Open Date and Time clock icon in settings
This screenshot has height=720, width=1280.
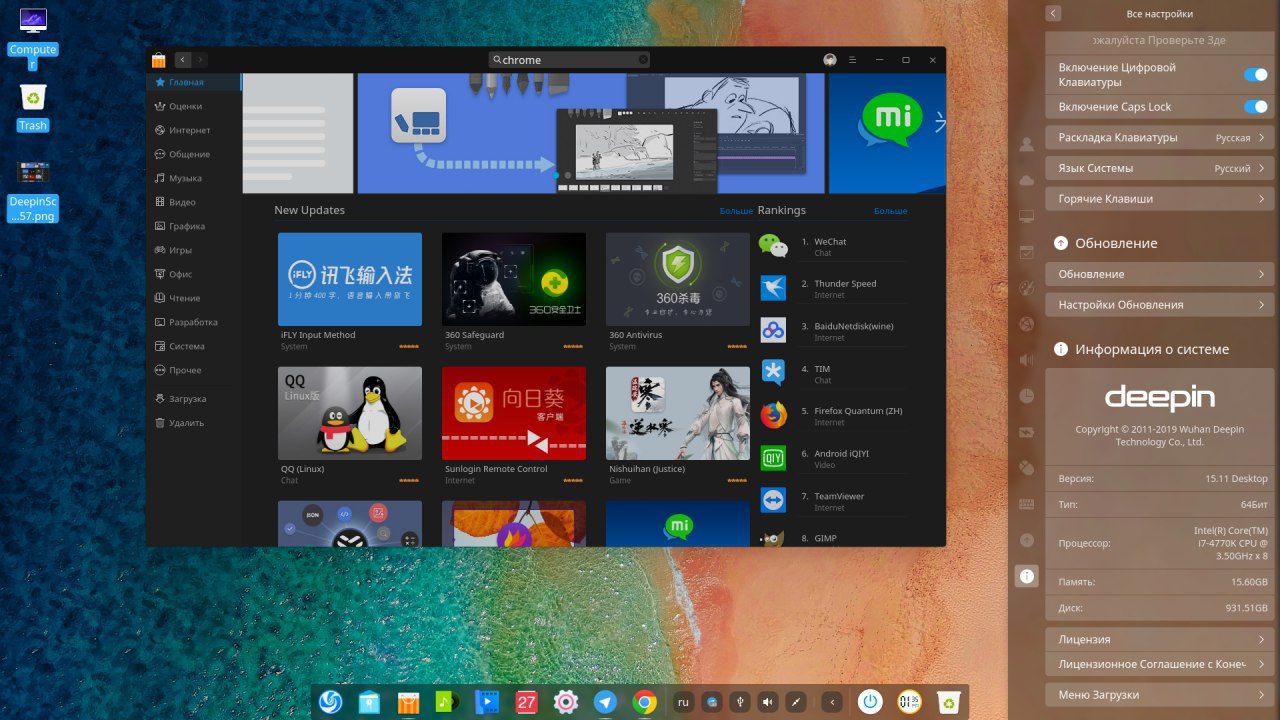(1026, 396)
